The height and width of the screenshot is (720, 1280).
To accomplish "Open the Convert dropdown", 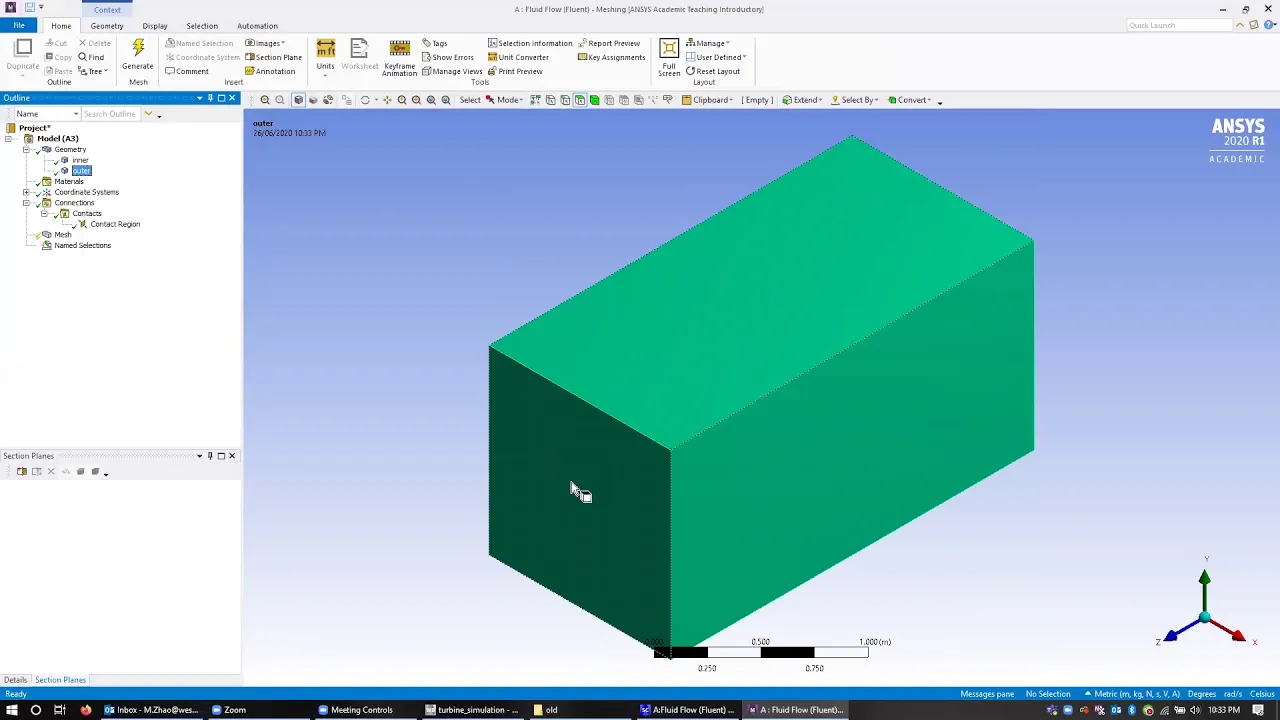I will pyautogui.click(x=909, y=100).
